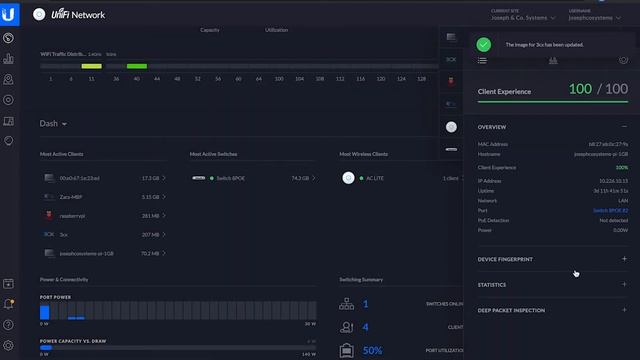Open the Switch 8POE row chevron
Image resolution: width=640 pixels, height=360 pixels.
pyautogui.click(x=314, y=178)
